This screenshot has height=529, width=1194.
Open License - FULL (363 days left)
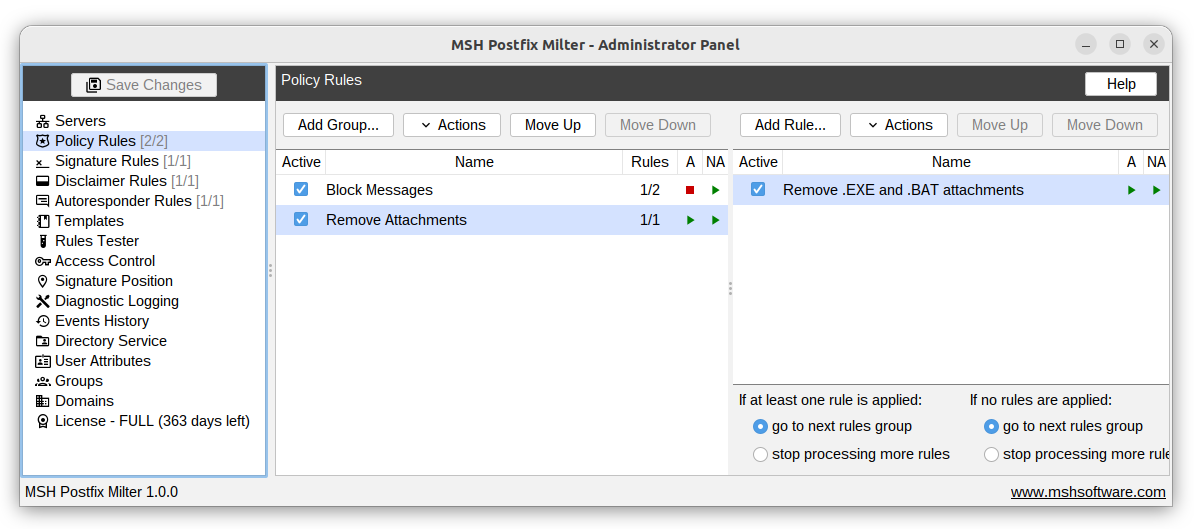[x=152, y=421]
